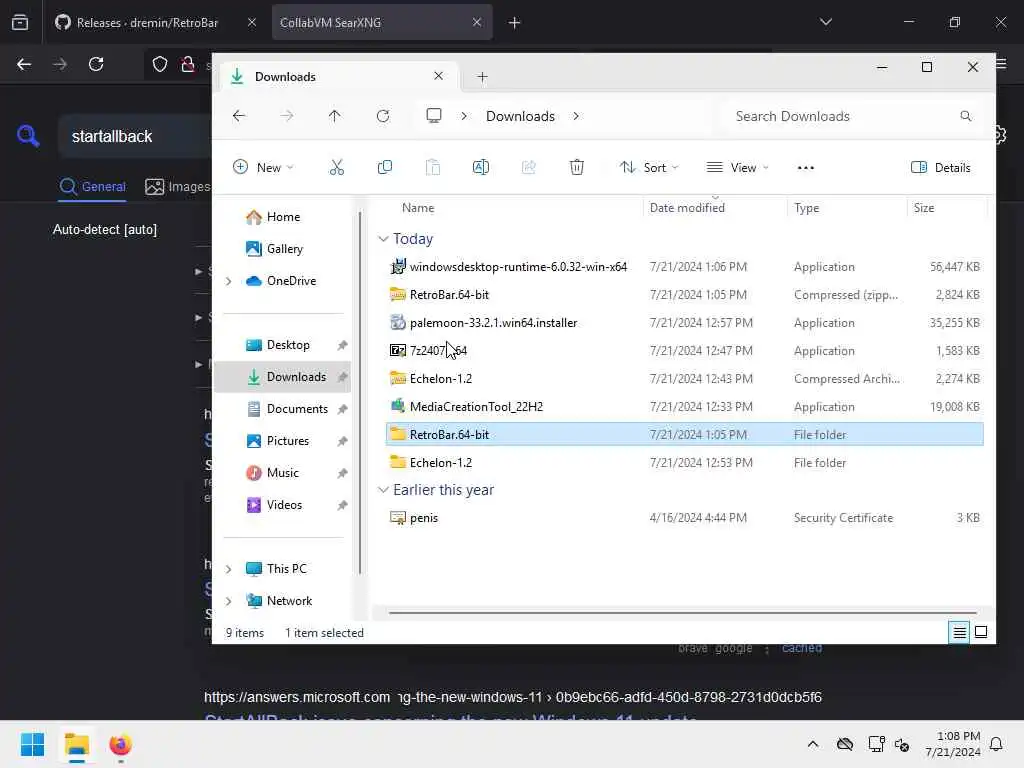Switch to details list view in status bar
The height and width of the screenshot is (768, 1024).
point(959,632)
